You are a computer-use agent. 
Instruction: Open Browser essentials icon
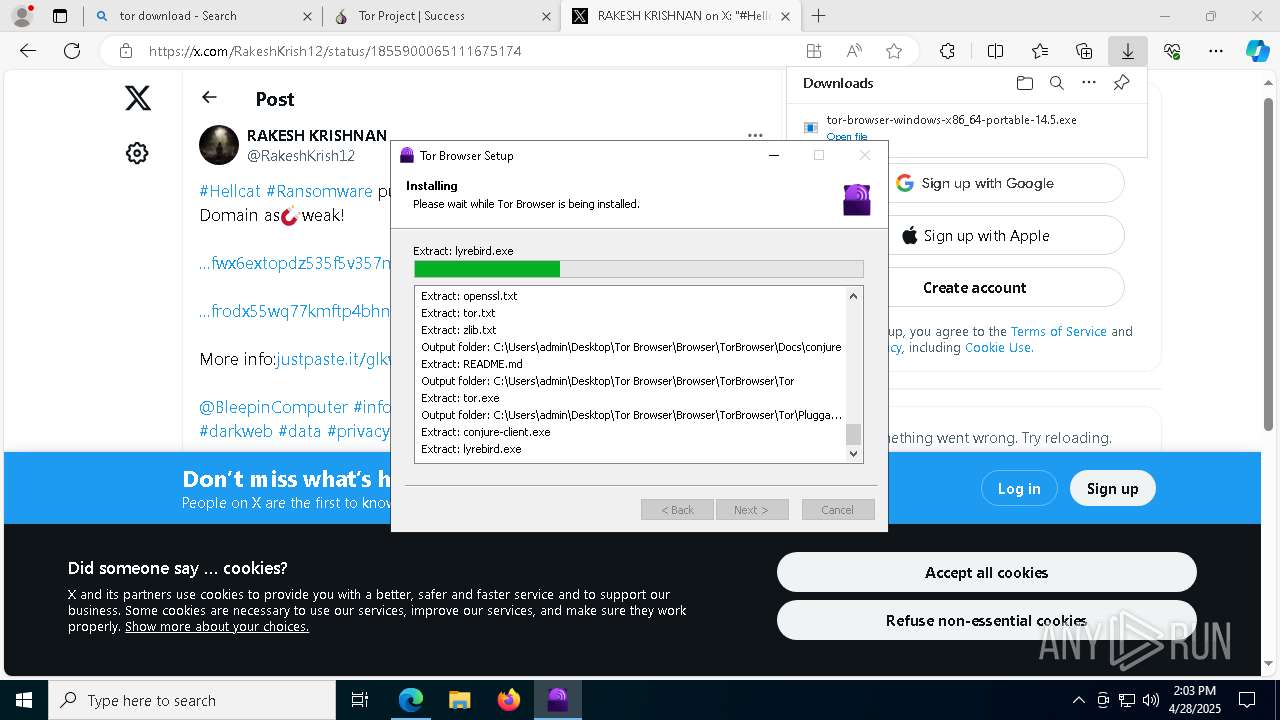(x=1172, y=51)
